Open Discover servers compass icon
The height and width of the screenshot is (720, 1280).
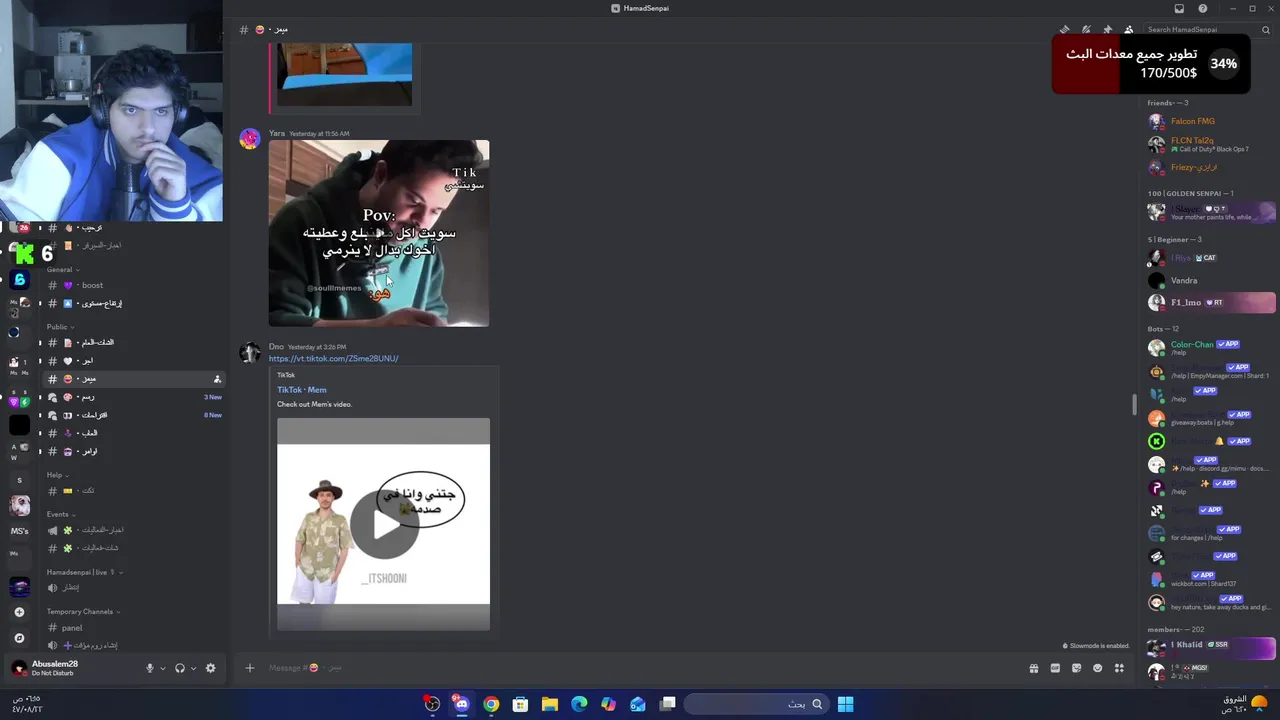click(19, 637)
